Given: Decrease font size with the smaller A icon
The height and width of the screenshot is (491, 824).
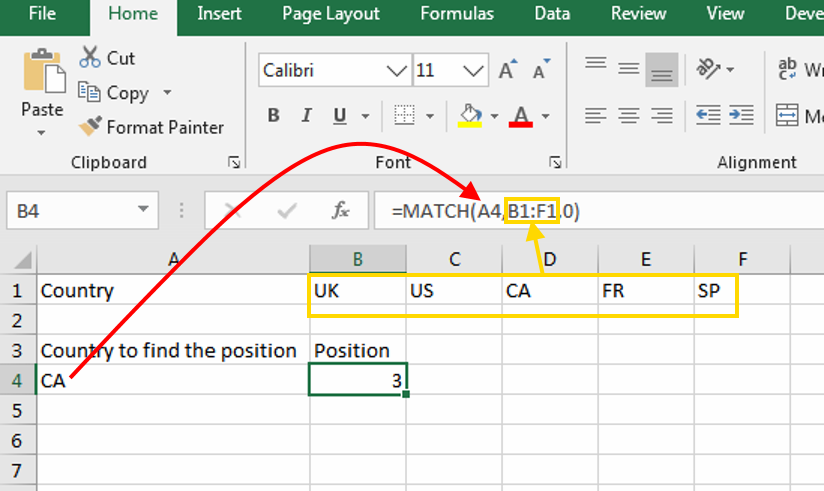Looking at the screenshot, I should click(x=541, y=71).
